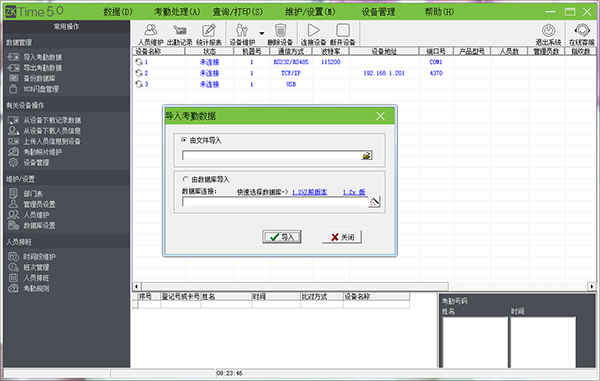Click browse file folder icon
This screenshot has width=600, height=381.
coord(367,155)
